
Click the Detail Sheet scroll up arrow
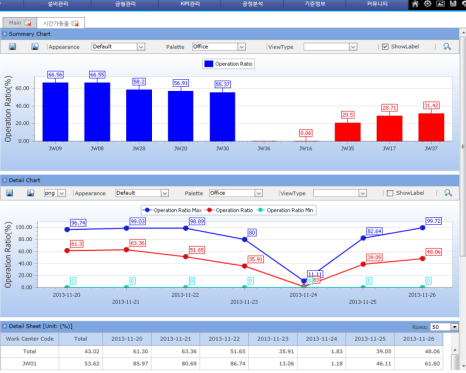pos(455,350)
